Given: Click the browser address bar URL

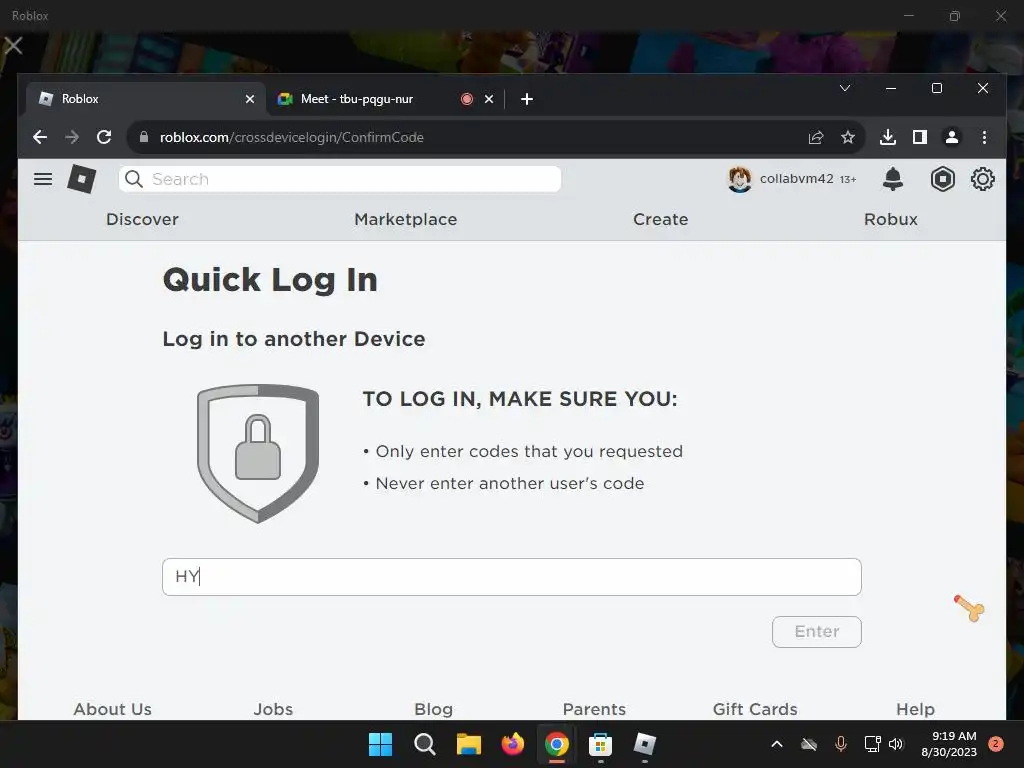Looking at the screenshot, I should coord(292,137).
